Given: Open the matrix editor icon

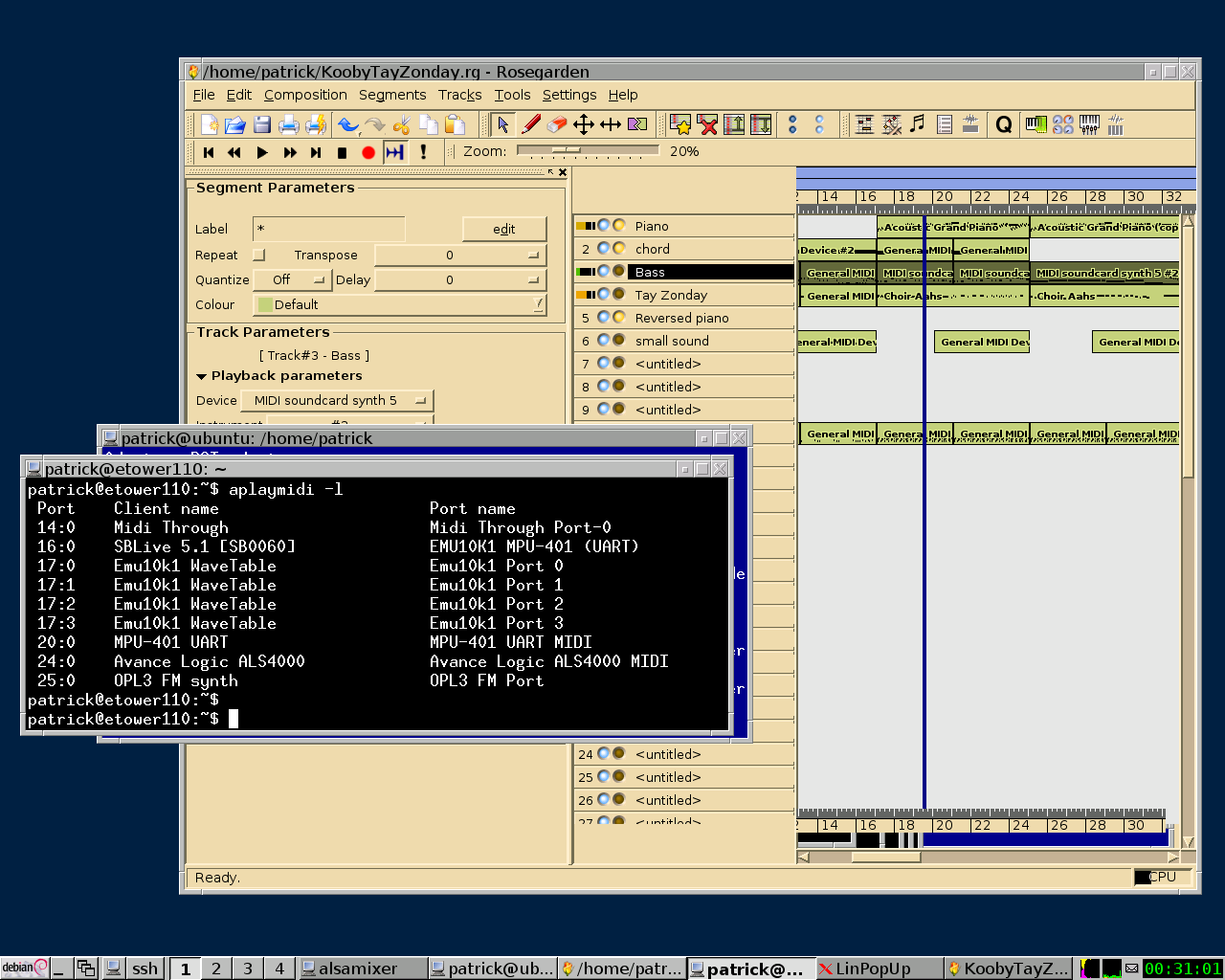Looking at the screenshot, I should coord(864,124).
